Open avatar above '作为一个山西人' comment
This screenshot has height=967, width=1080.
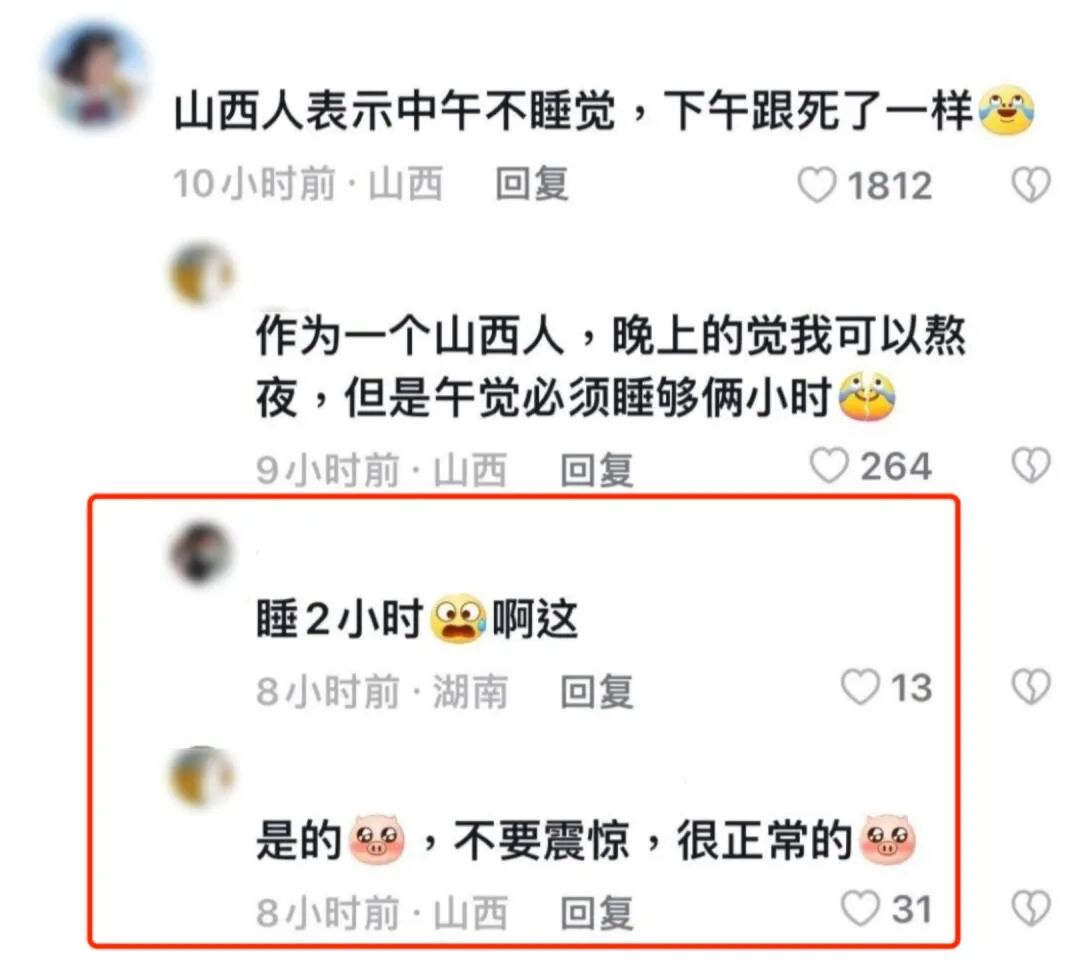(x=201, y=273)
